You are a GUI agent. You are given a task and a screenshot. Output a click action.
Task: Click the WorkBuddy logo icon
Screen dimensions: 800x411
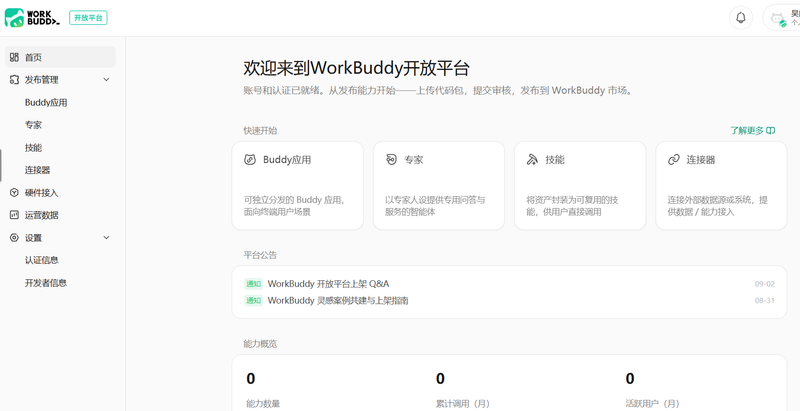pyautogui.click(x=14, y=18)
